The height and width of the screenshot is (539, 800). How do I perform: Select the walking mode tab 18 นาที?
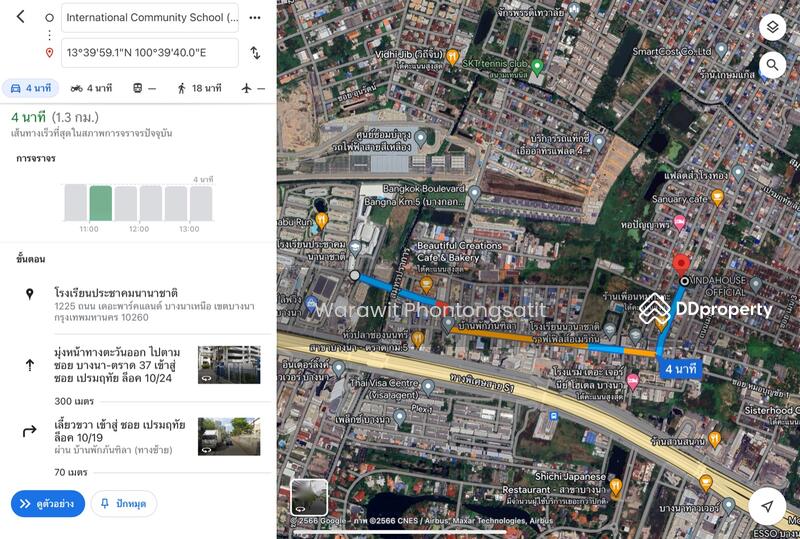(x=199, y=88)
